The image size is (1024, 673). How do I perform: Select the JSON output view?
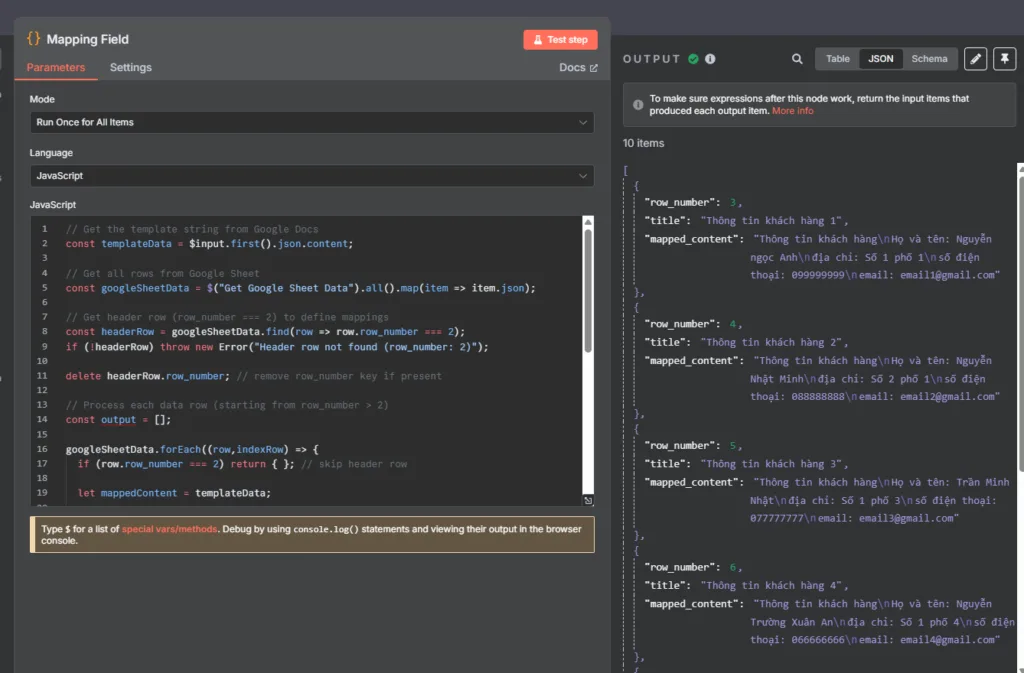[881, 59]
